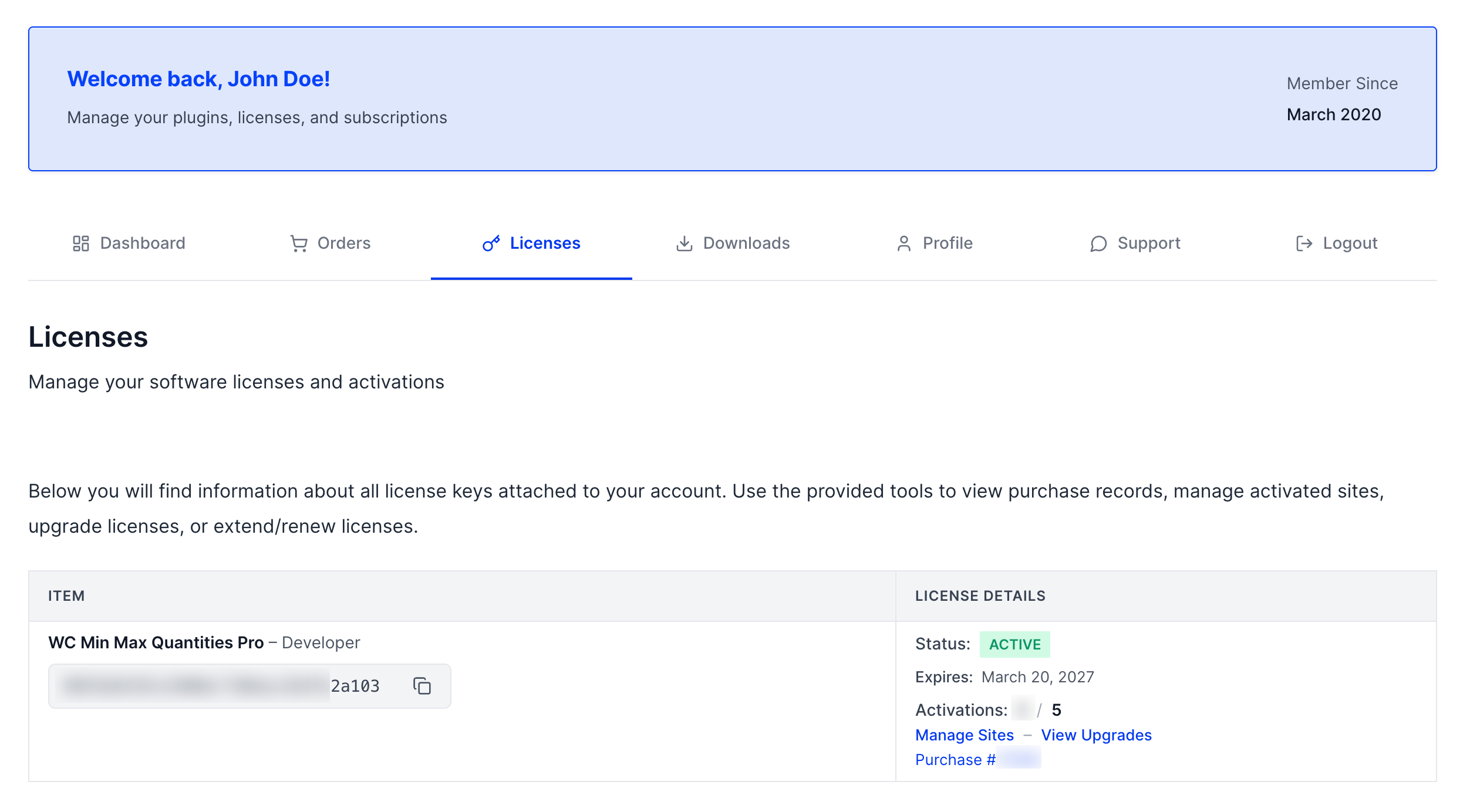1470x812 pixels.
Task: Click the Logout exit icon
Action: tap(1303, 243)
